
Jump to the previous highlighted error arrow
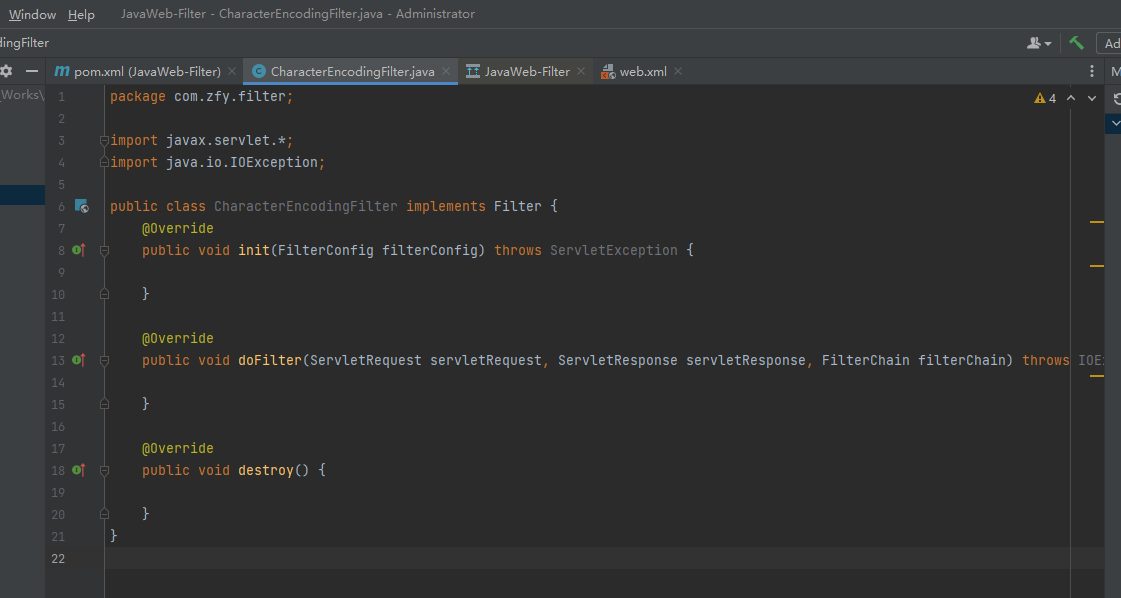1071,98
